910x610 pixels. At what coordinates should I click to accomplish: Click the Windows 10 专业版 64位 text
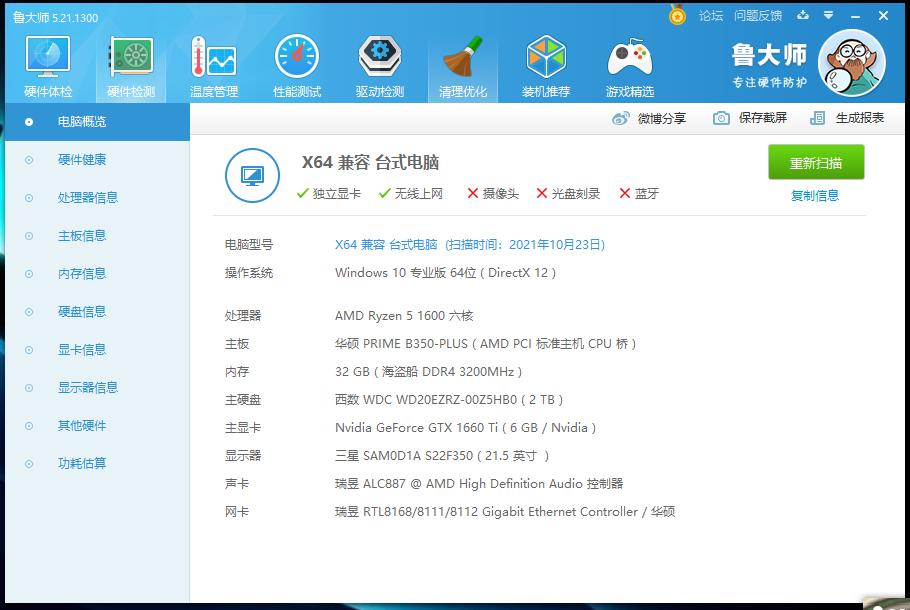pyautogui.click(x=445, y=273)
